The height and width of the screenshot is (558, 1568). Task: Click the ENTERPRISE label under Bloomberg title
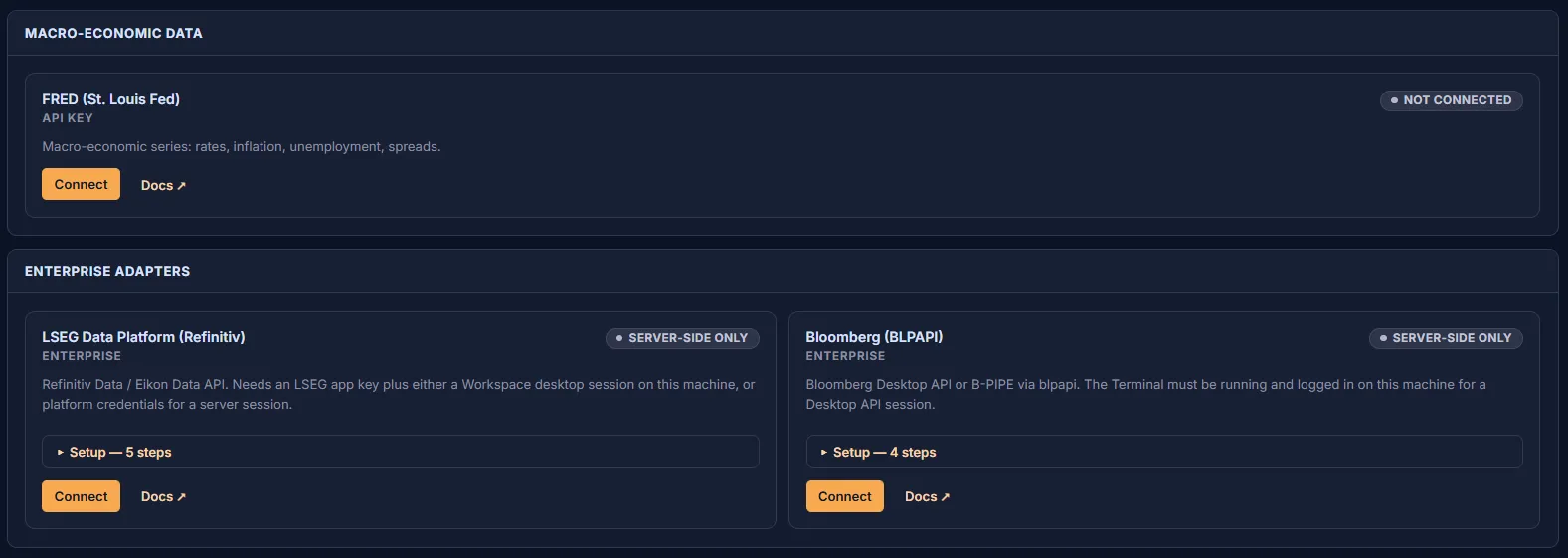(845, 356)
